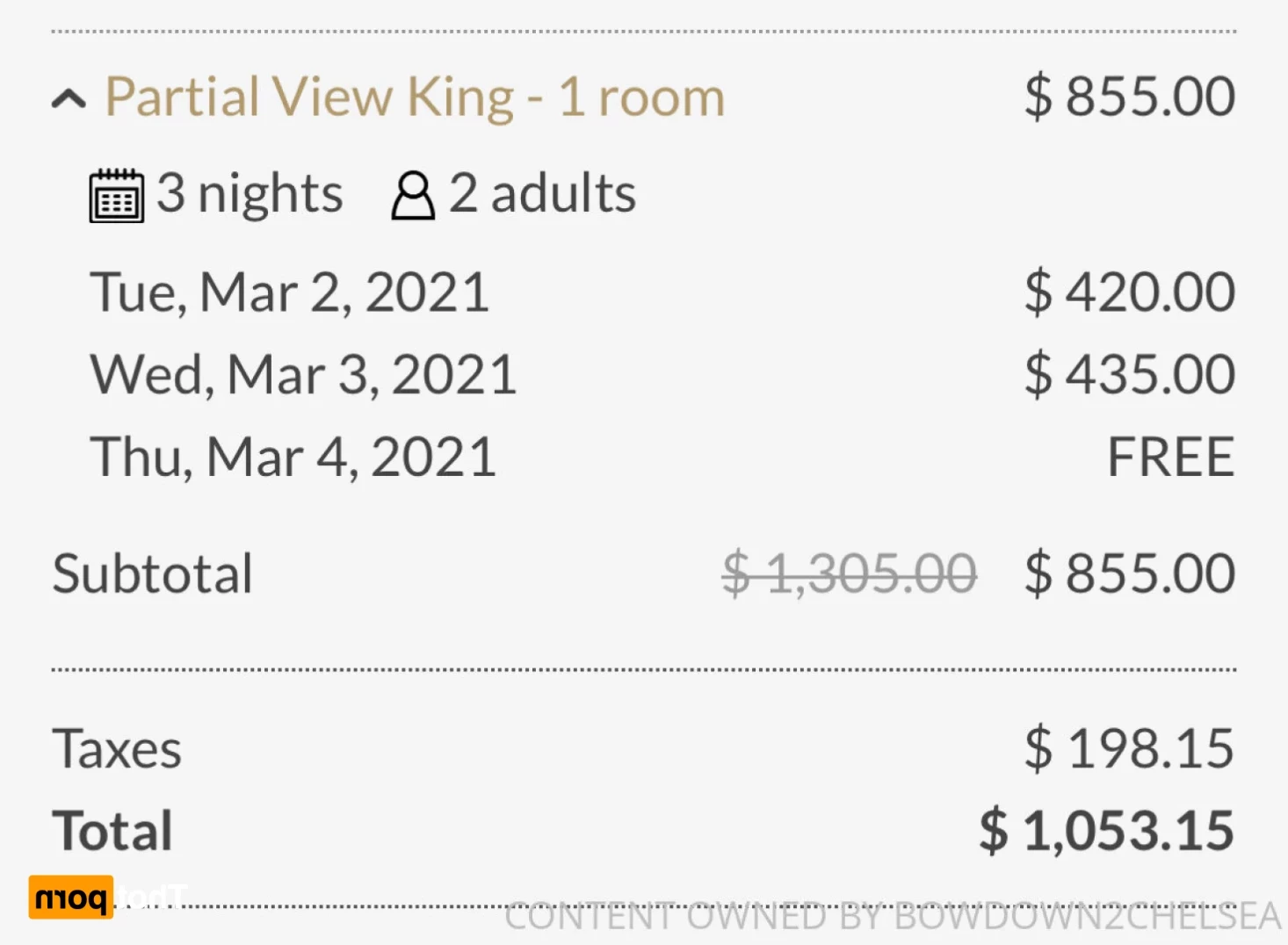Viewport: 1288px width, 945px height.
Task: Select the person icon beside 2 adults
Action: [x=413, y=195]
